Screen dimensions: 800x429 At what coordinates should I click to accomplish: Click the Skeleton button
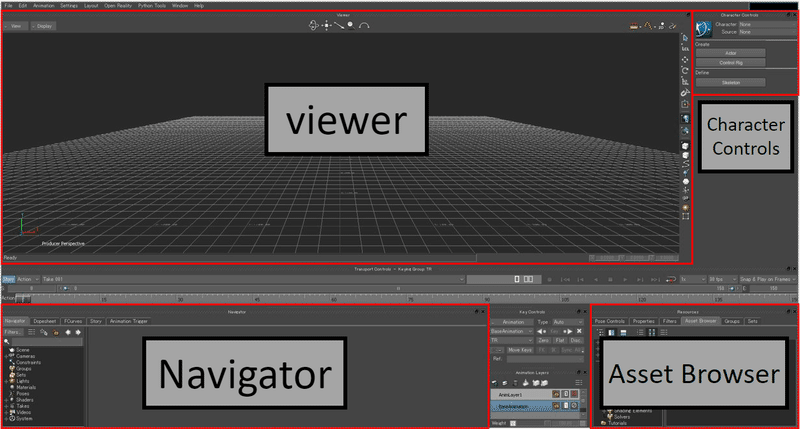click(x=731, y=83)
